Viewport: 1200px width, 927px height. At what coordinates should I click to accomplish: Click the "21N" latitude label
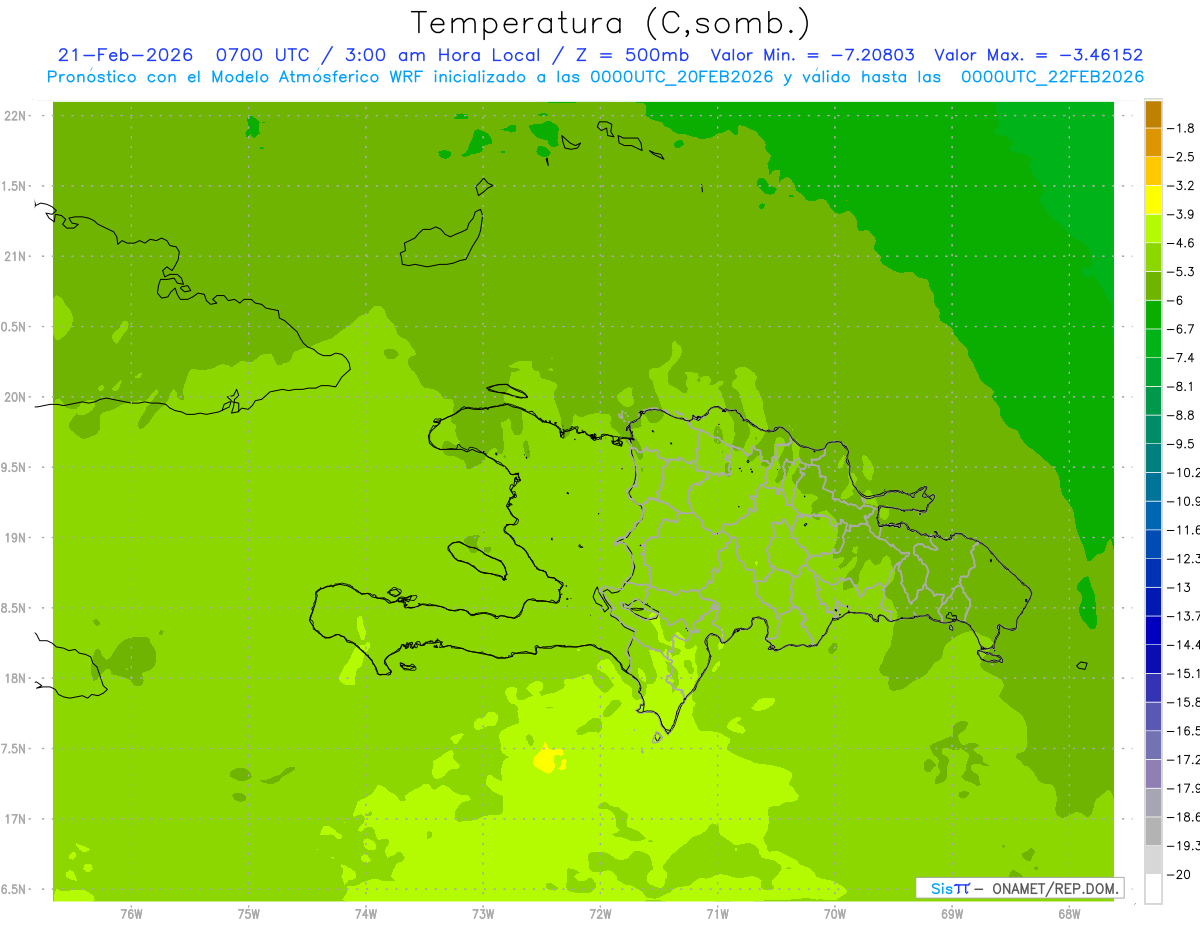pos(14,256)
